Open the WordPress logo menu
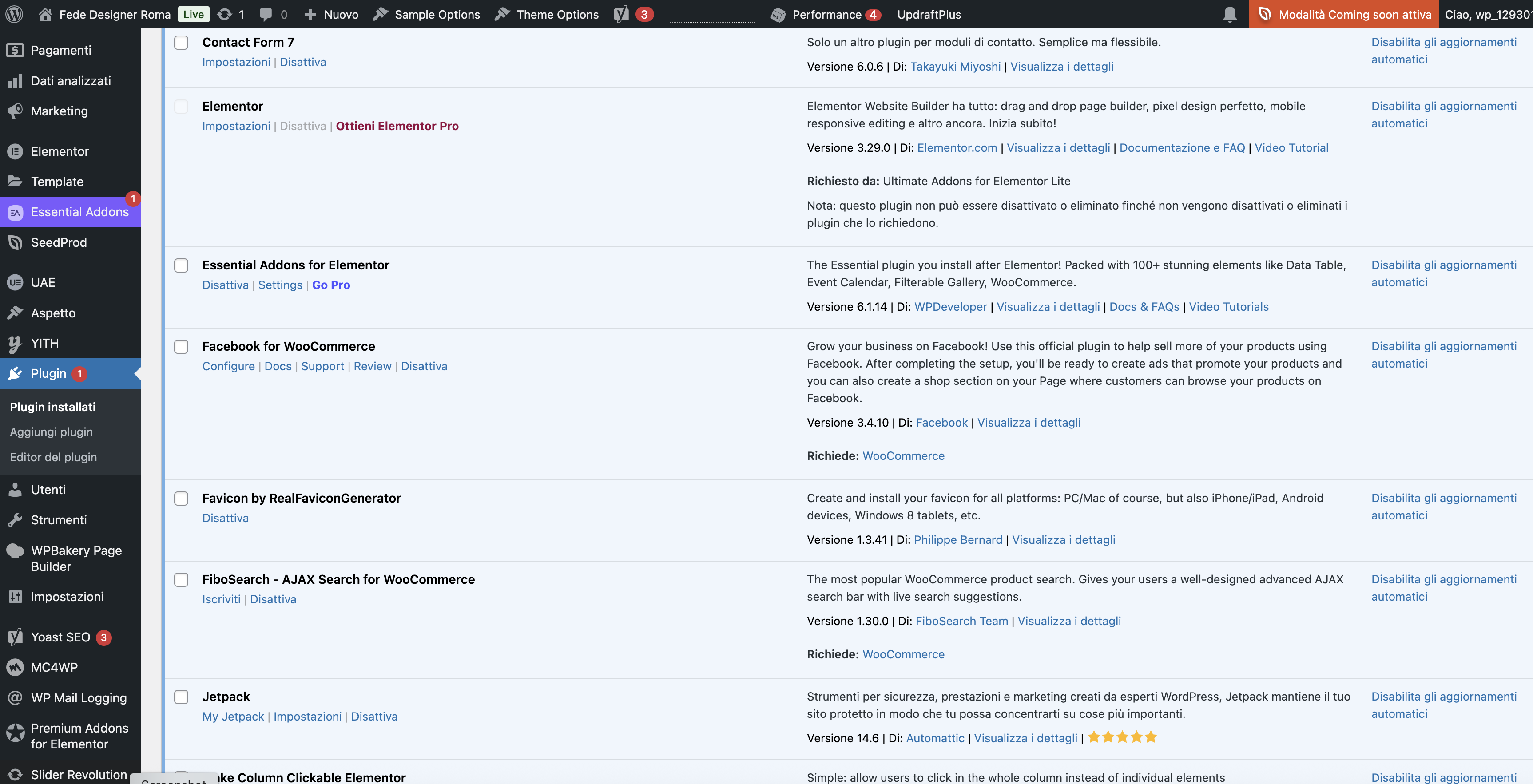The image size is (1533, 784). pyautogui.click(x=14, y=14)
